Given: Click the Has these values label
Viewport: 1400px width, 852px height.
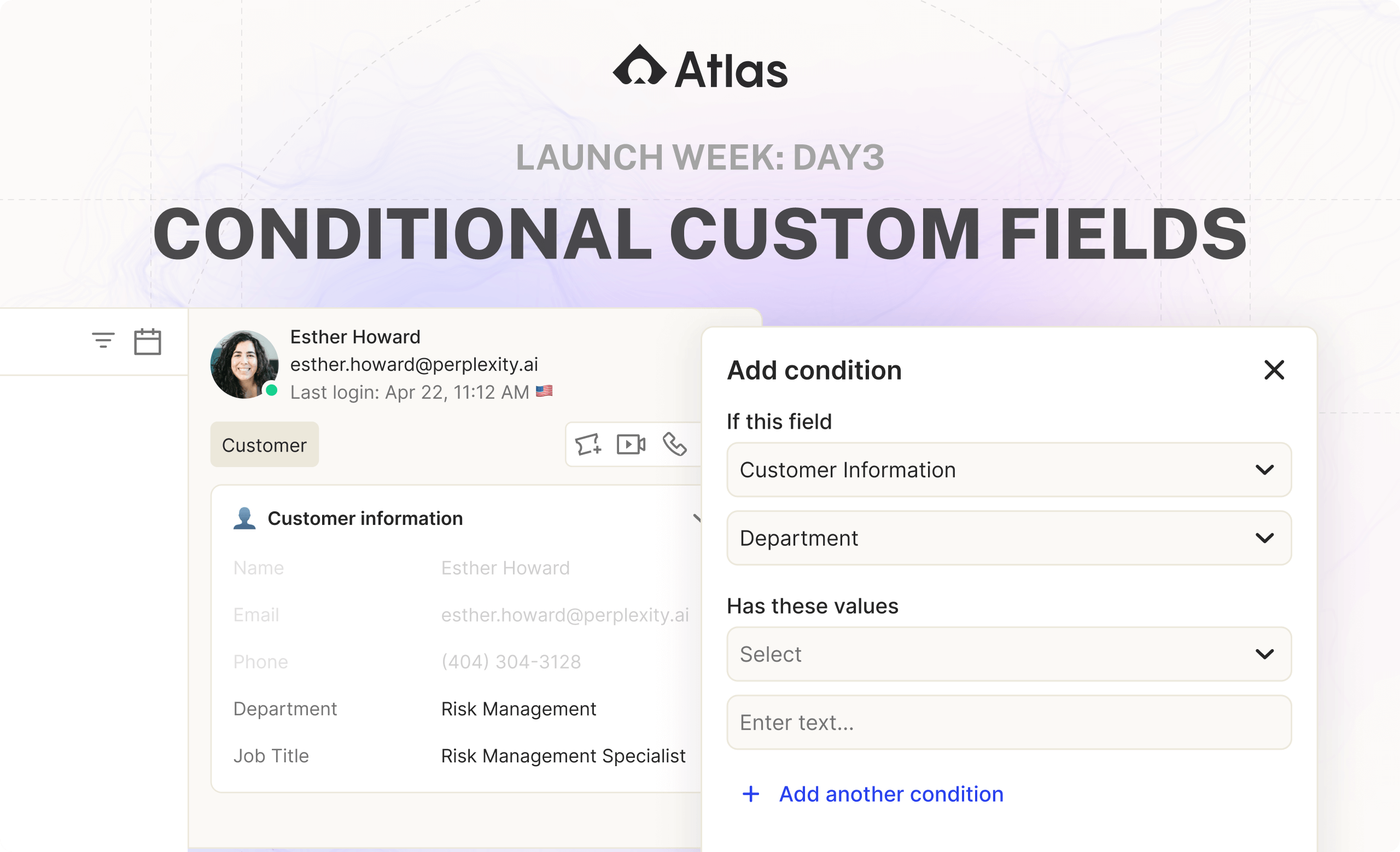Looking at the screenshot, I should 813,606.
